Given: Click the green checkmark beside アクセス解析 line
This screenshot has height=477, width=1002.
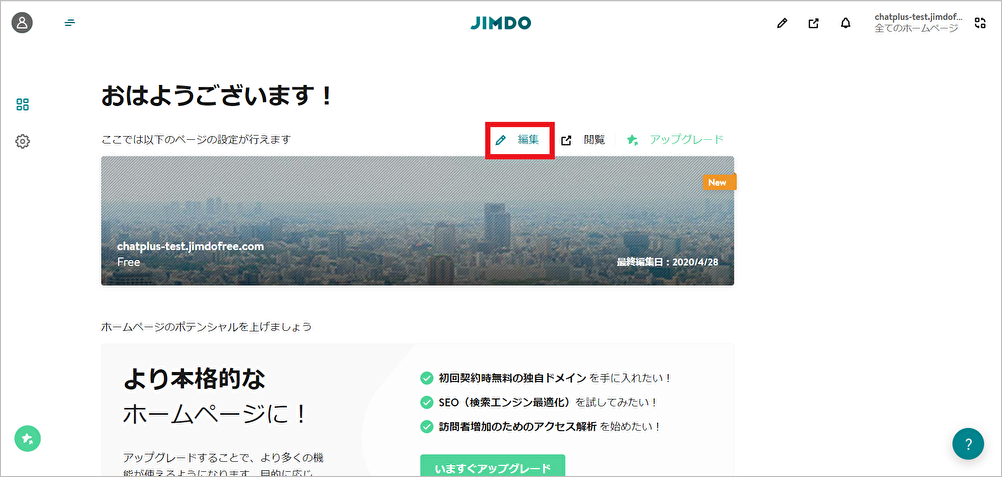Looking at the screenshot, I should (426, 426).
